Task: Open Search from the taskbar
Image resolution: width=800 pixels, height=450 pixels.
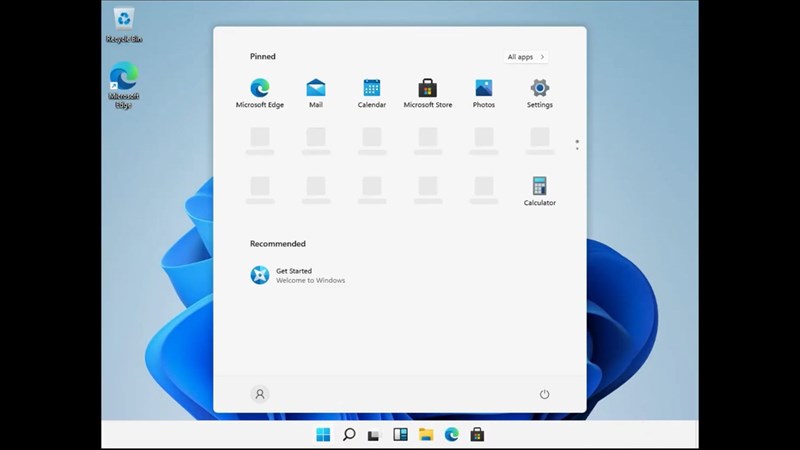Action: [349, 434]
